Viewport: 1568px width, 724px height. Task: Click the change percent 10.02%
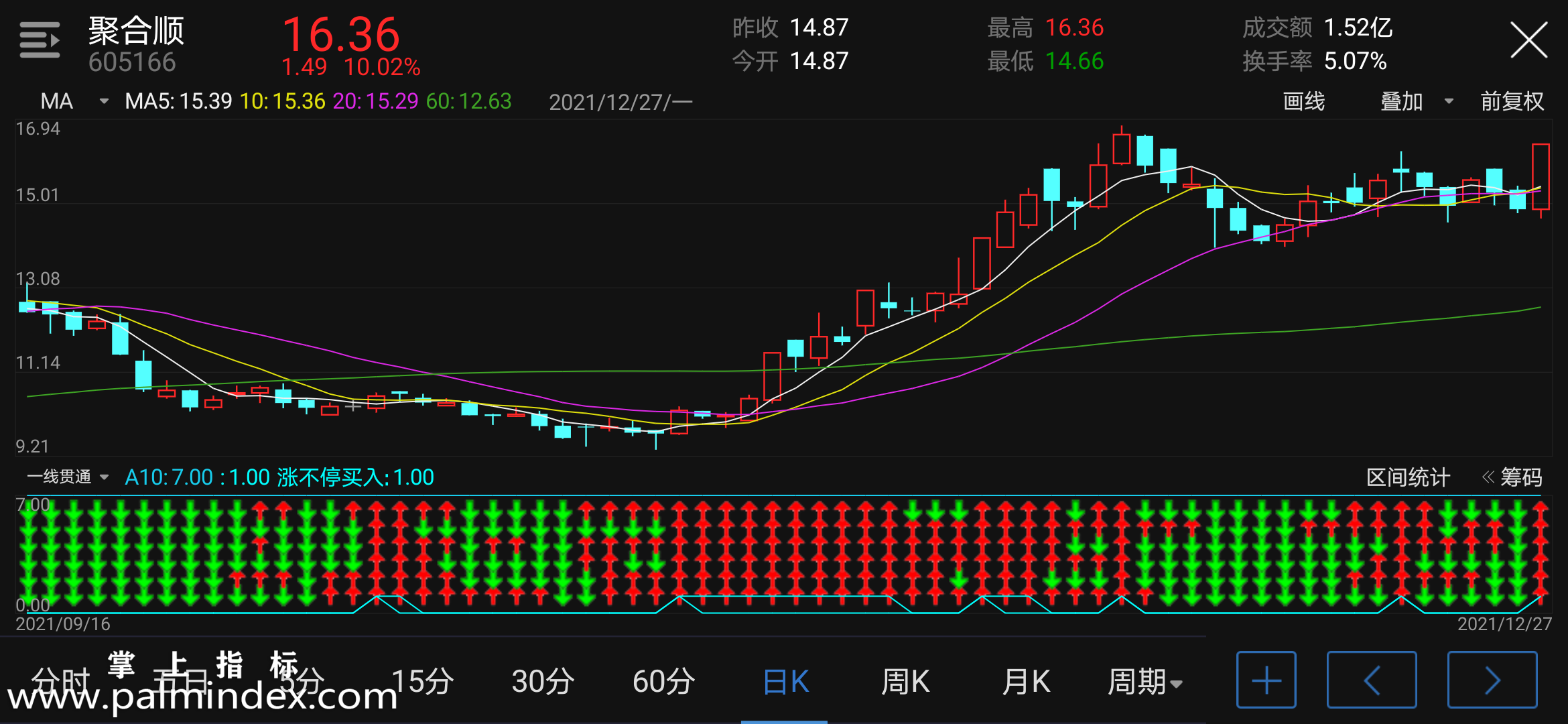(x=382, y=67)
